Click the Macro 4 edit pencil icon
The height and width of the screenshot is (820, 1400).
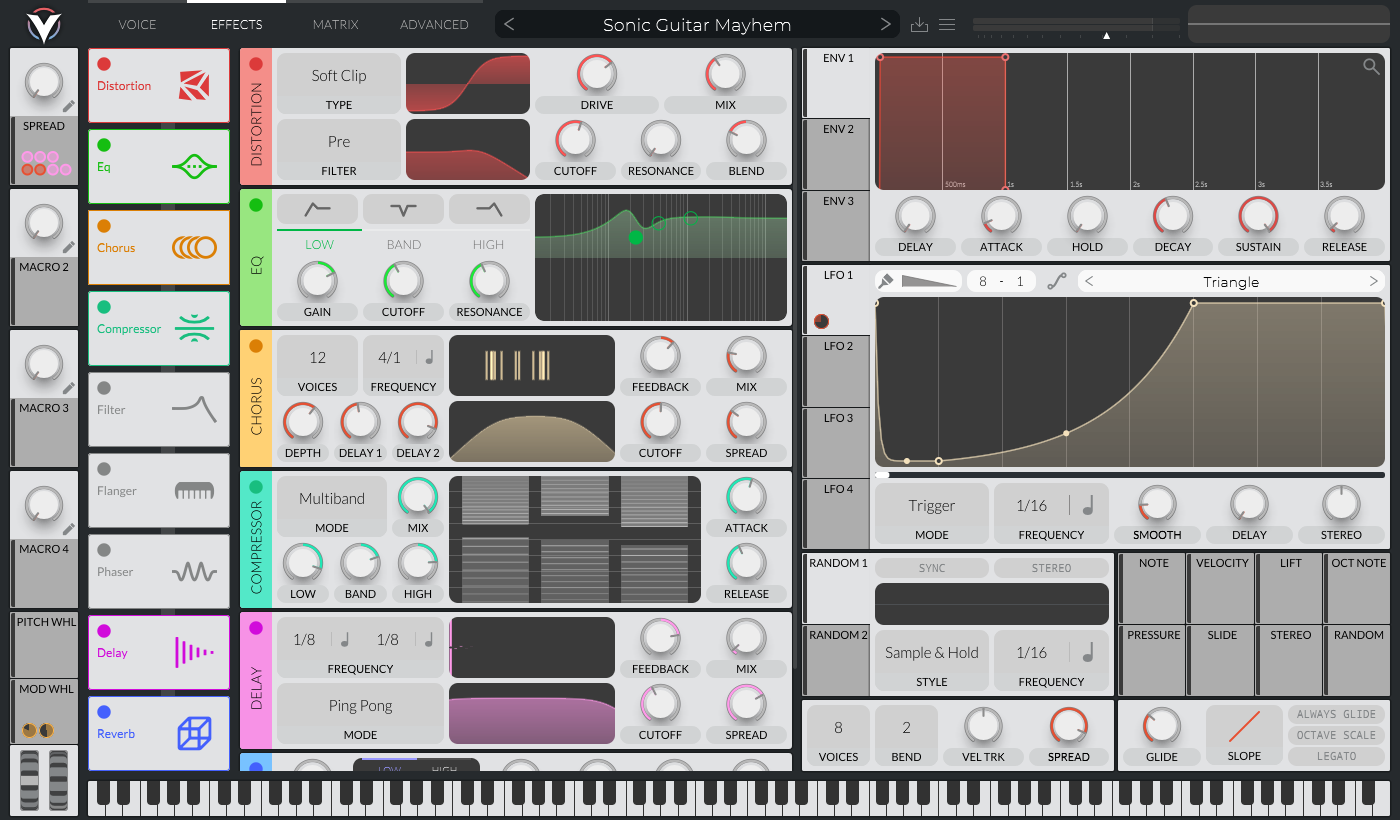69,528
